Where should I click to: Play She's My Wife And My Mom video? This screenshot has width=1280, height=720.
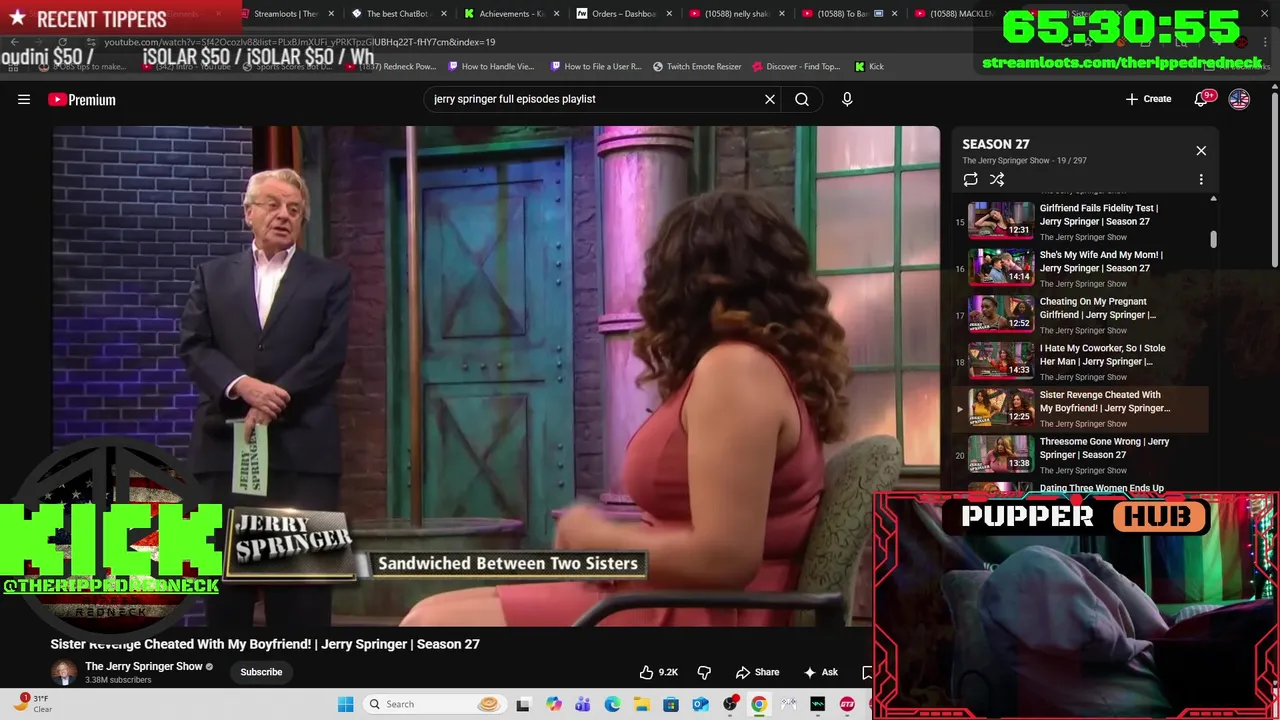point(1101,261)
